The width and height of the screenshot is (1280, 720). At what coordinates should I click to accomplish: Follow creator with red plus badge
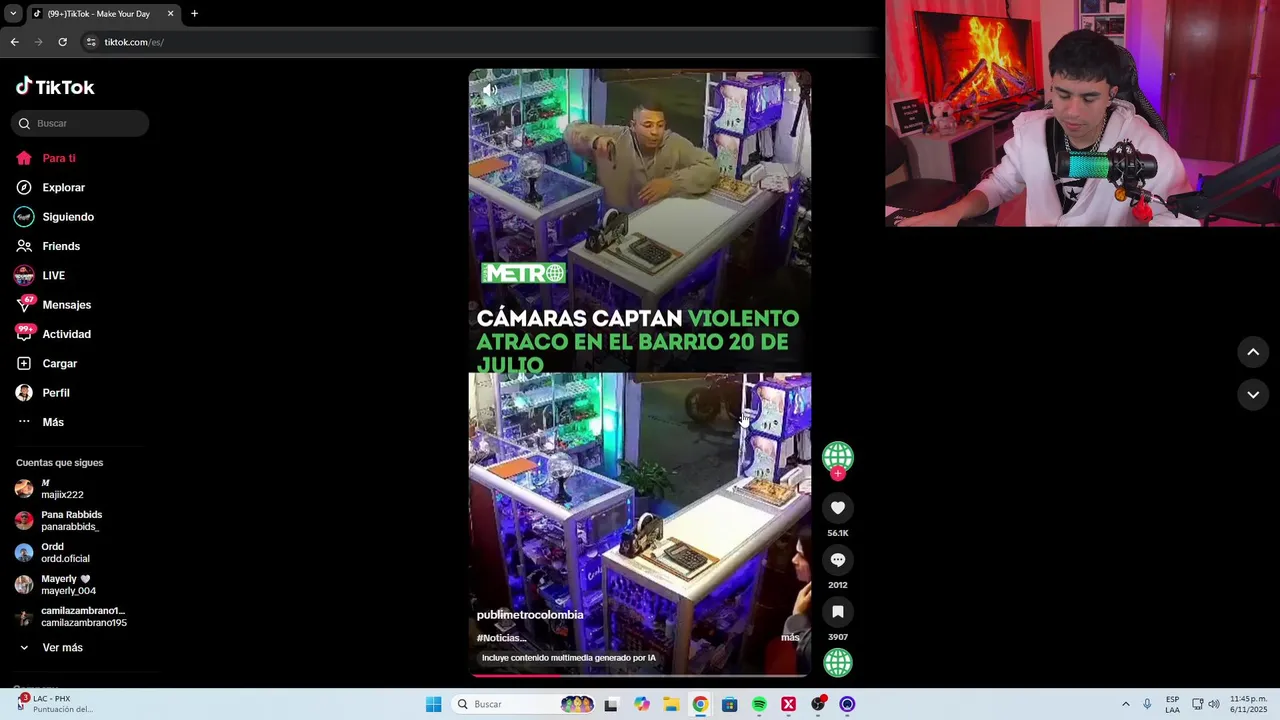click(838, 474)
